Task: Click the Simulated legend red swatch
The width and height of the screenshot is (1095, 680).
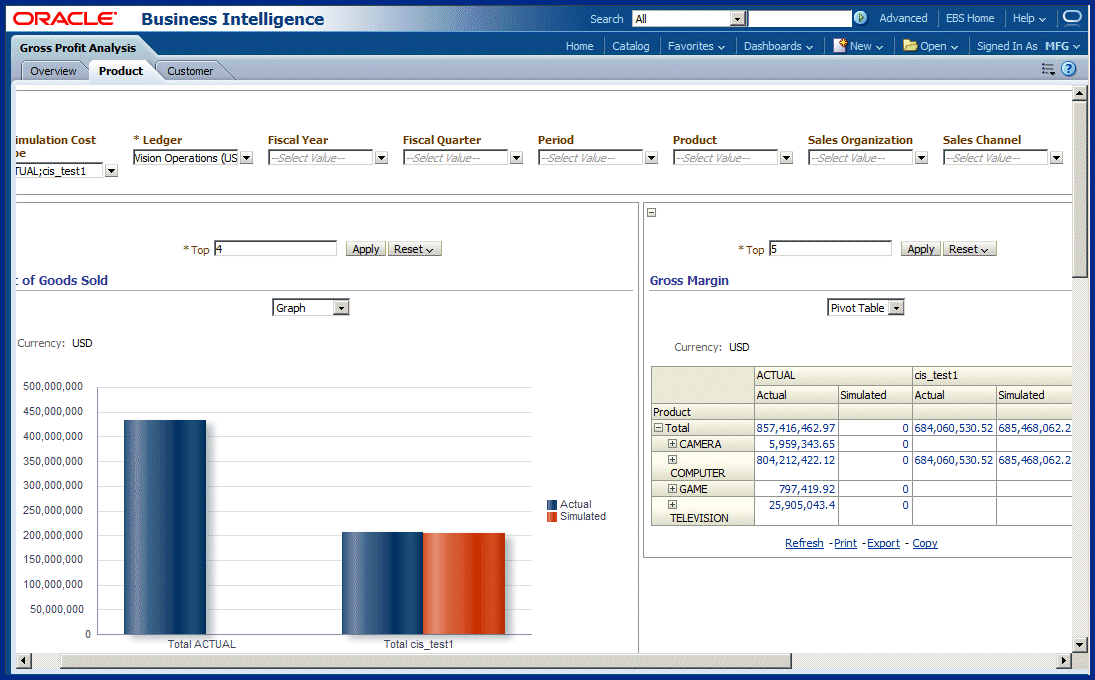Action: pos(552,517)
